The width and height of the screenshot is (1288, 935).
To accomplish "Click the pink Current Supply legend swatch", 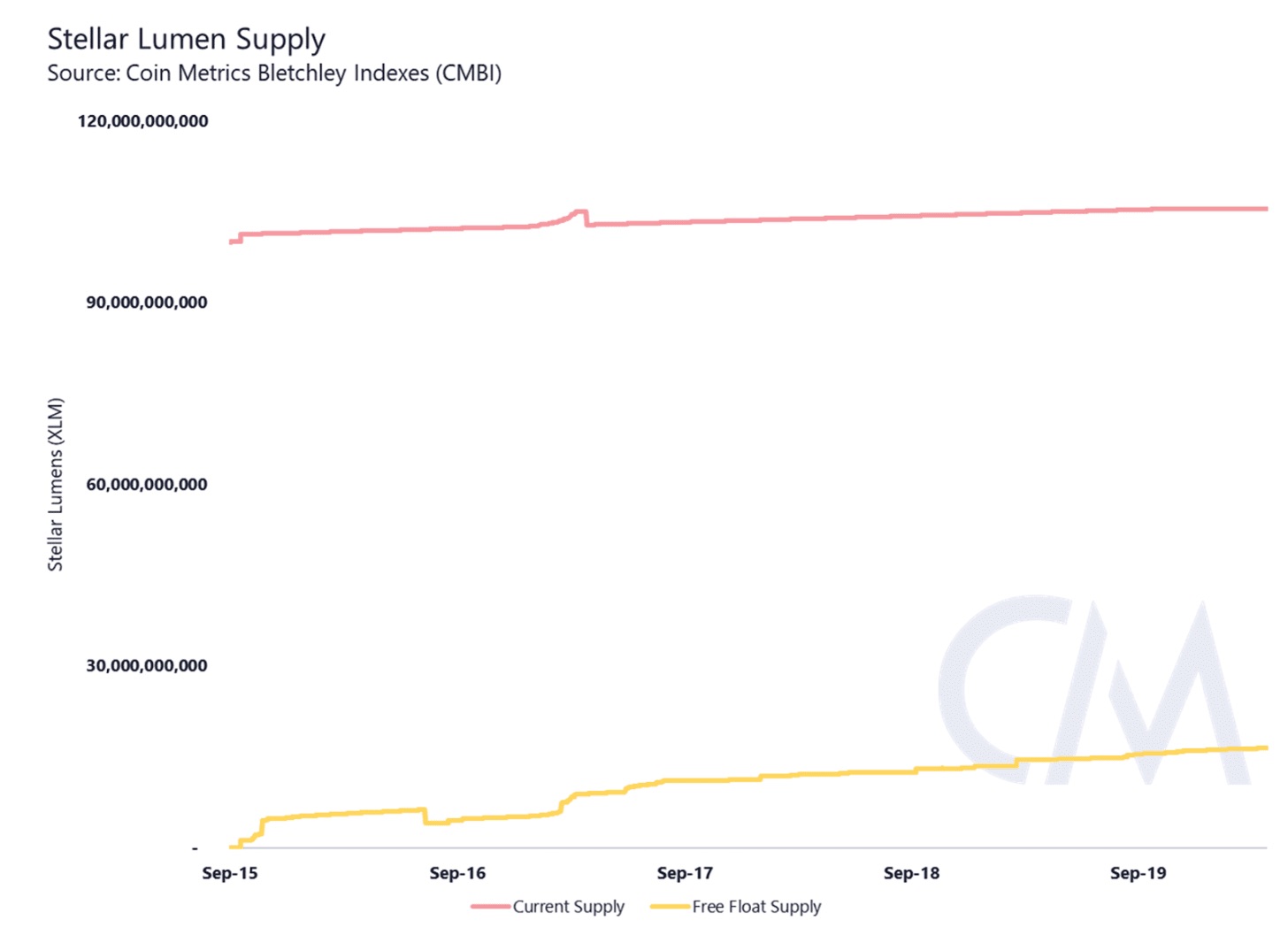I will [490, 907].
